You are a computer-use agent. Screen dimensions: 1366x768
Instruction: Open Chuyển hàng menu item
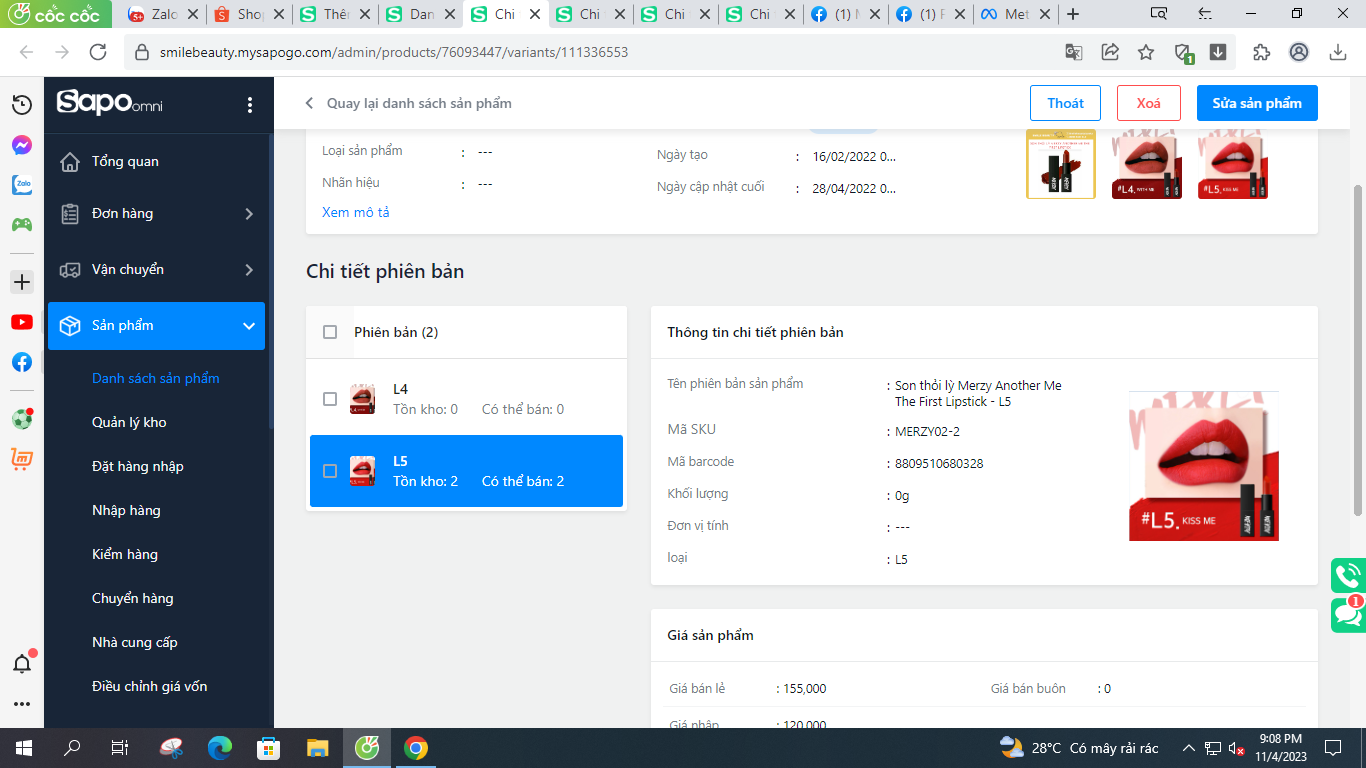point(133,598)
